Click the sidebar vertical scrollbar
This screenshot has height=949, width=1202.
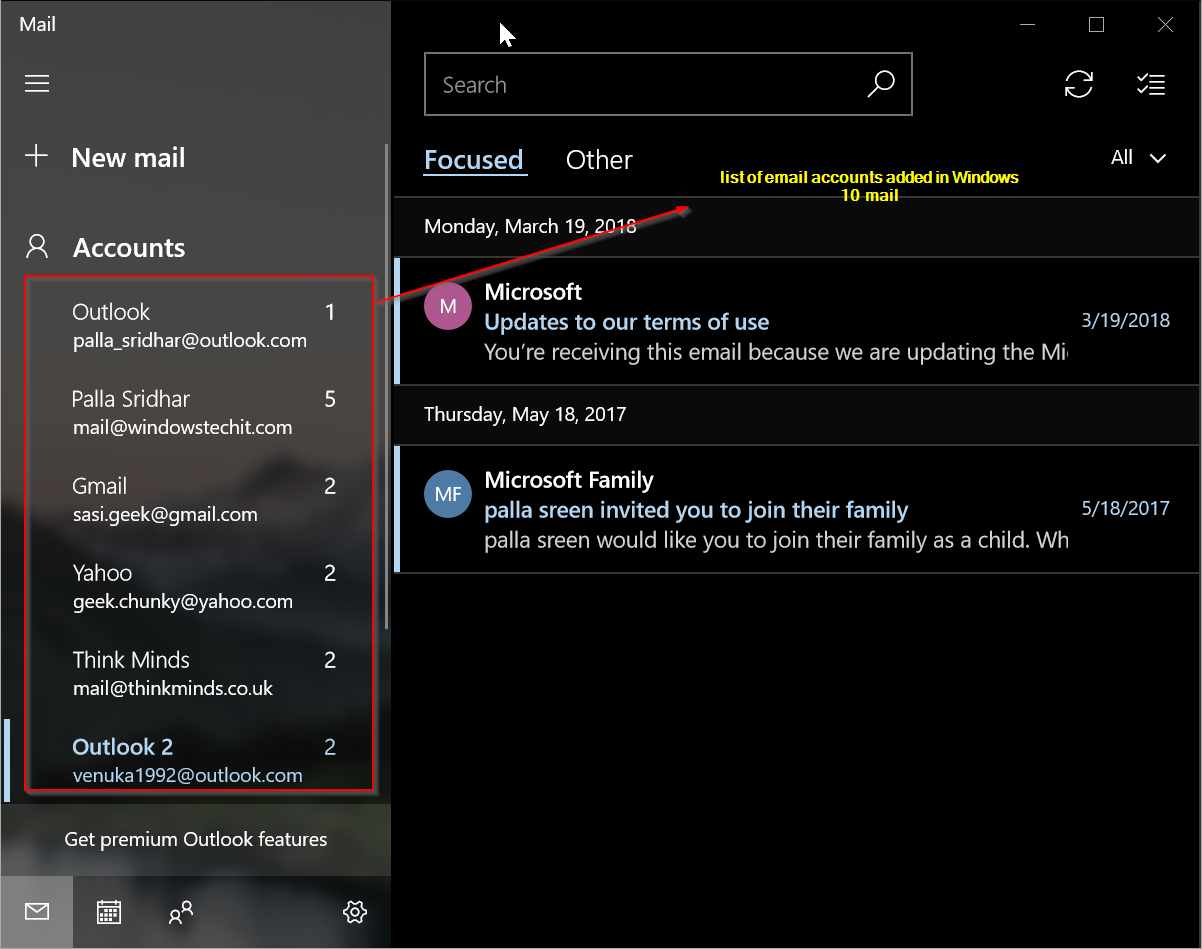387,385
